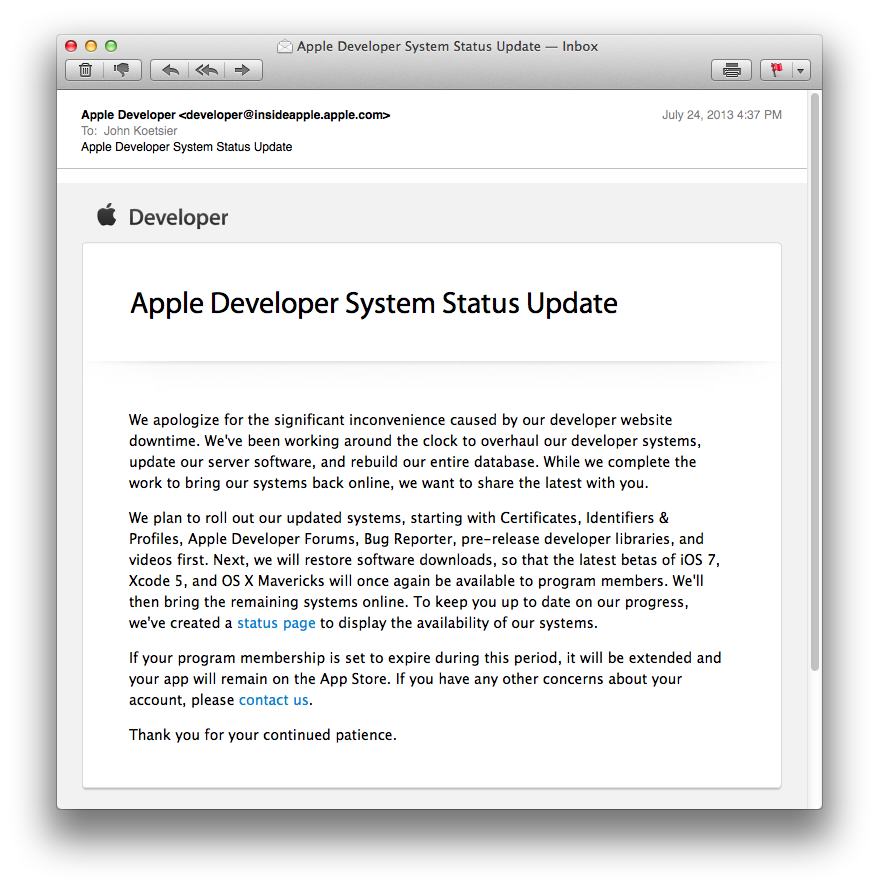
Task: Click the window title text in the title bar
Action: pos(447,46)
